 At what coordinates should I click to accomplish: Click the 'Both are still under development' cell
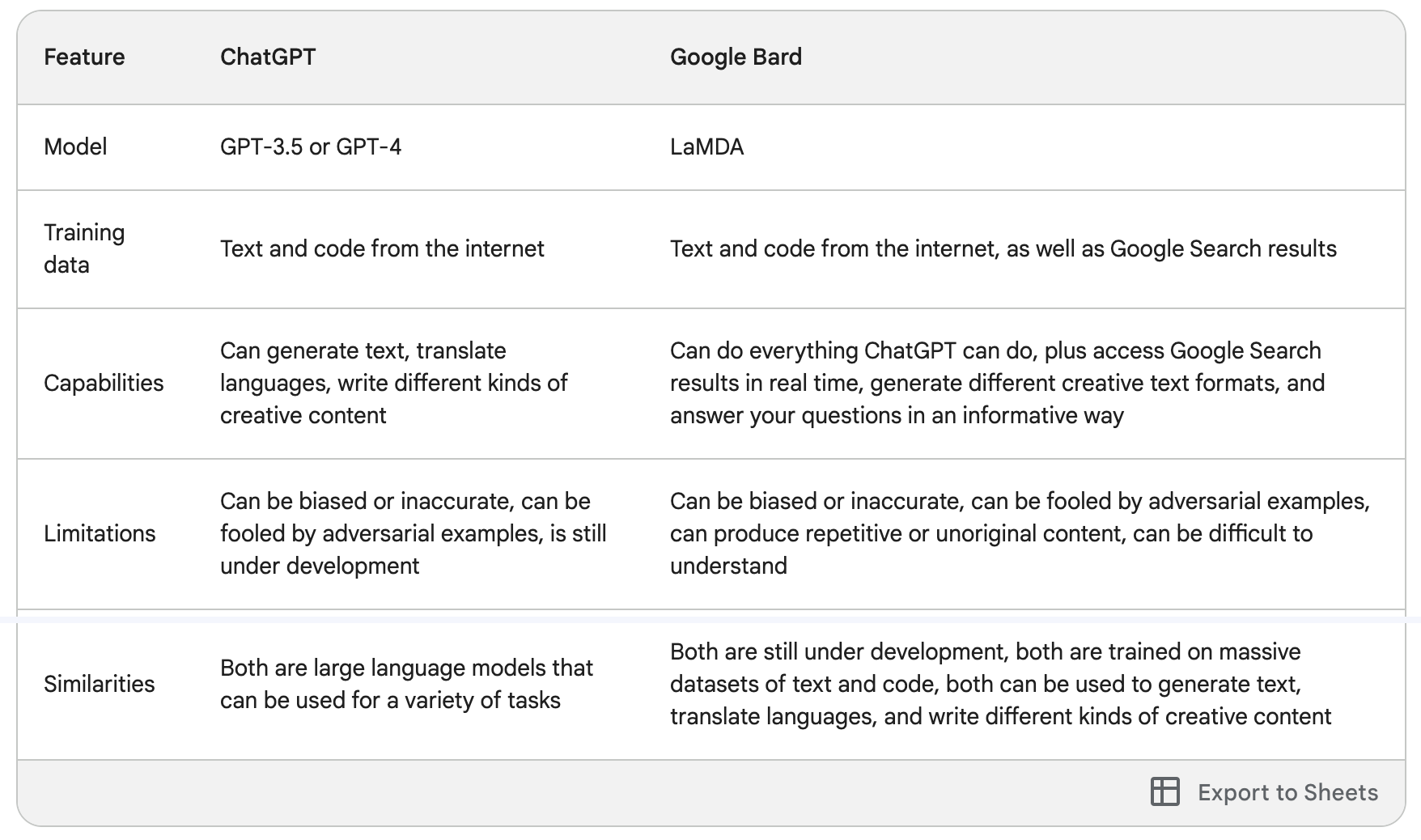pos(1000,684)
